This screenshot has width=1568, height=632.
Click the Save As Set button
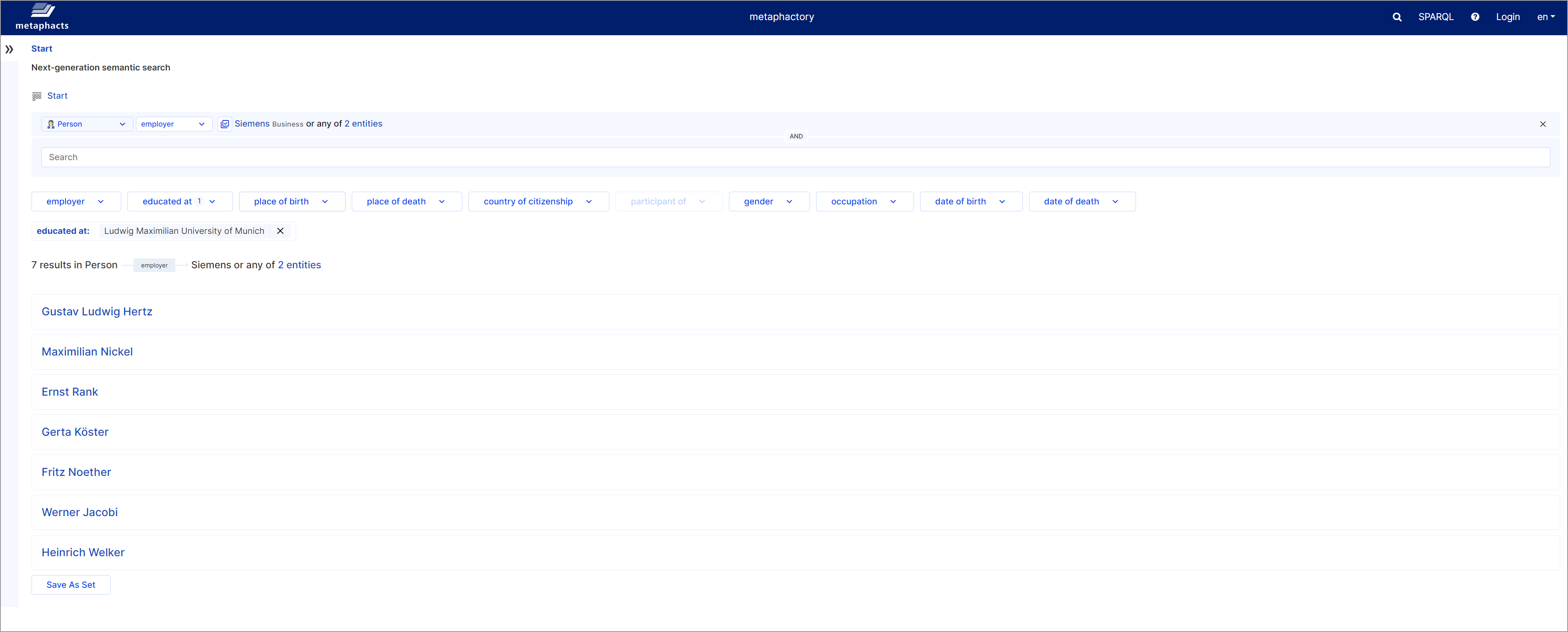70,584
